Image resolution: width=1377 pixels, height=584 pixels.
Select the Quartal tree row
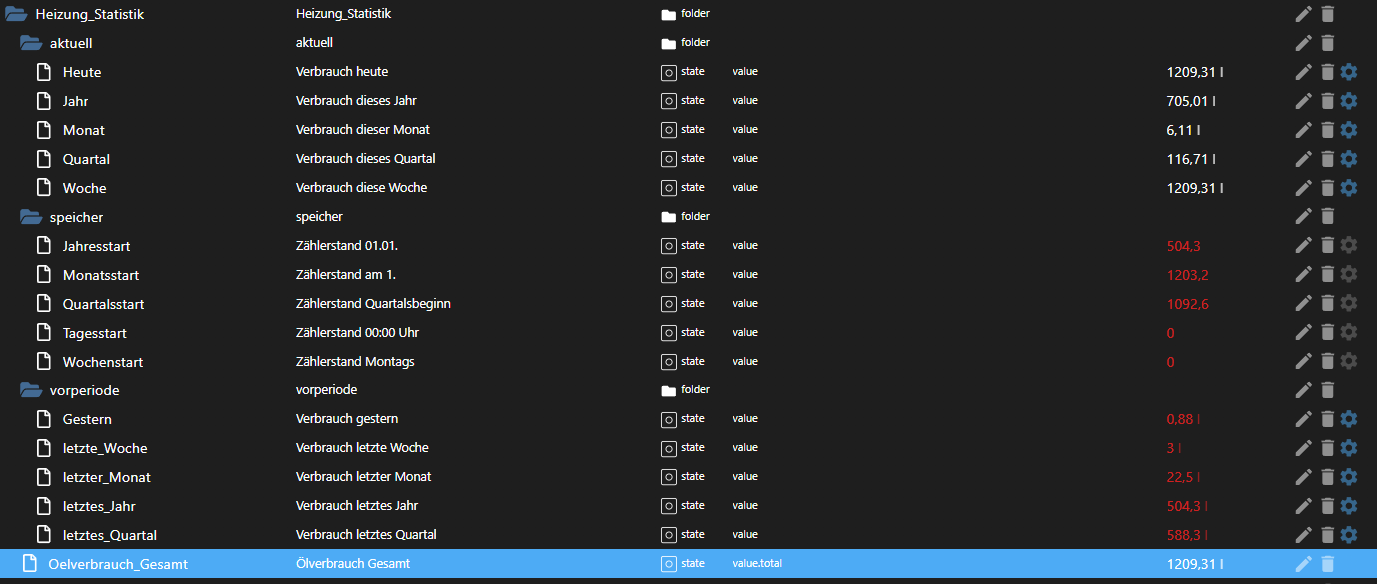coord(688,159)
